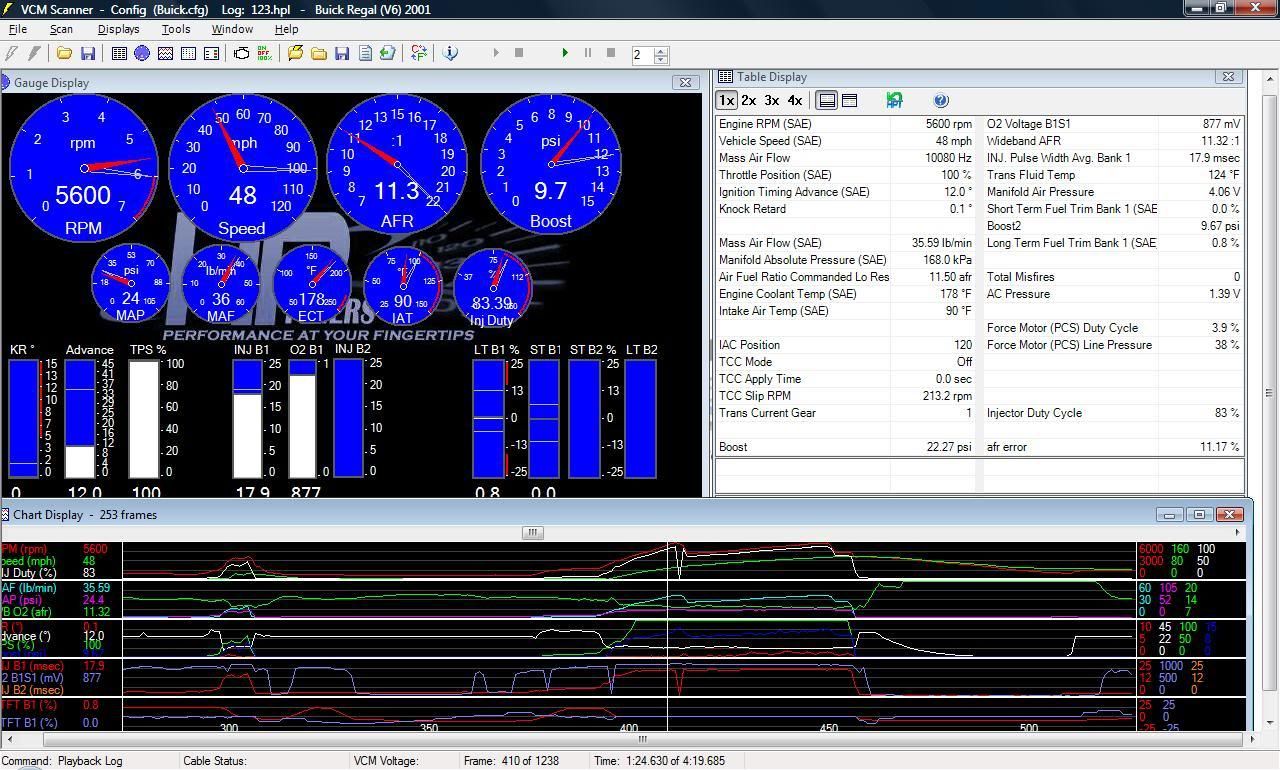Click the playback speed input field
The width and height of the screenshot is (1280, 770).
(642, 55)
